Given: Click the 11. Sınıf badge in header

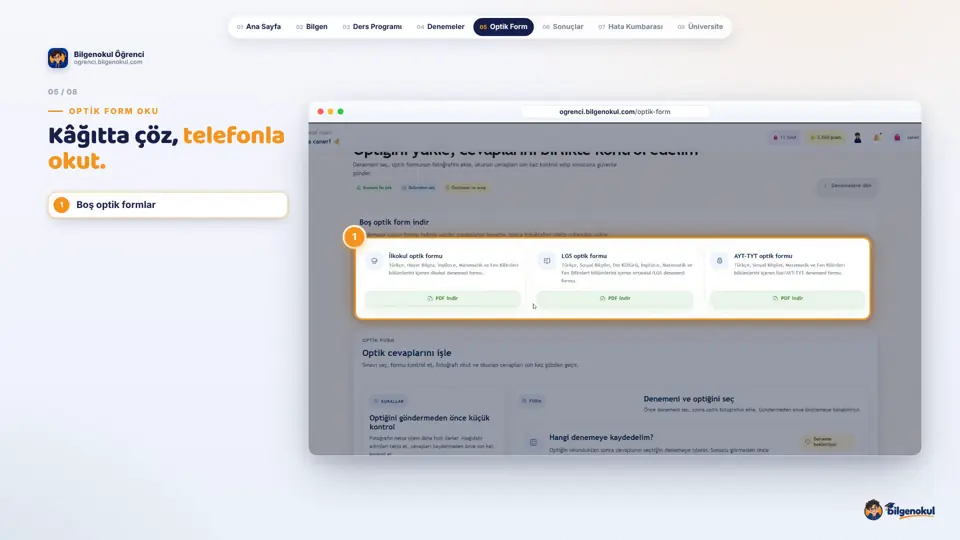Looking at the screenshot, I should 785,138.
